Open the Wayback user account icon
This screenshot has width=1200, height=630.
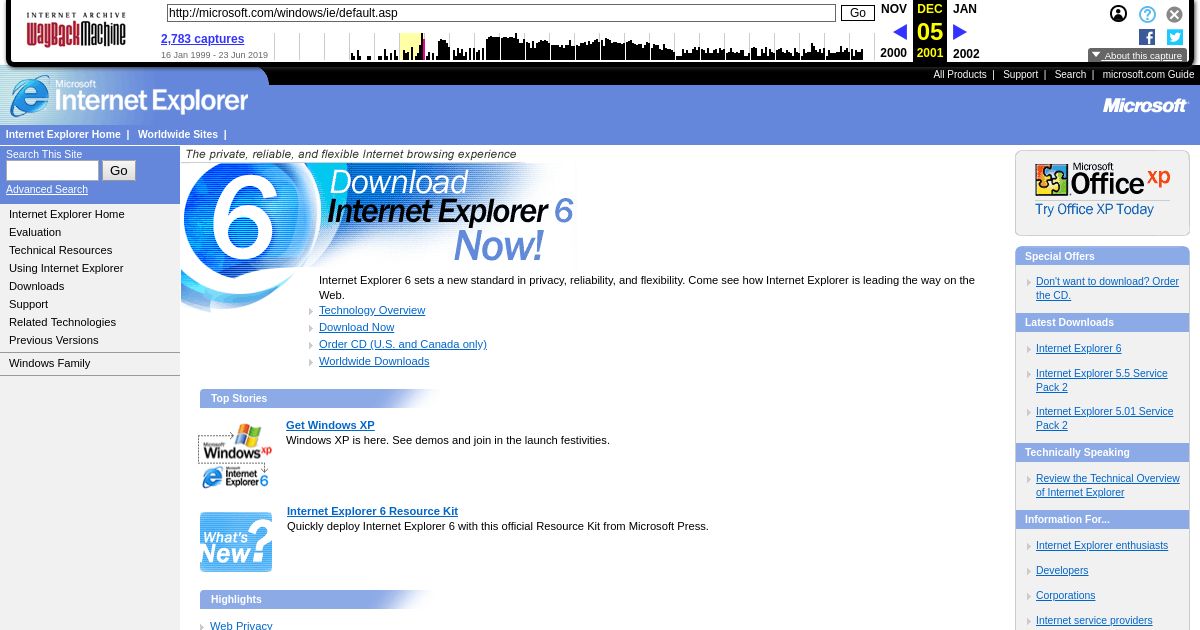[1118, 14]
